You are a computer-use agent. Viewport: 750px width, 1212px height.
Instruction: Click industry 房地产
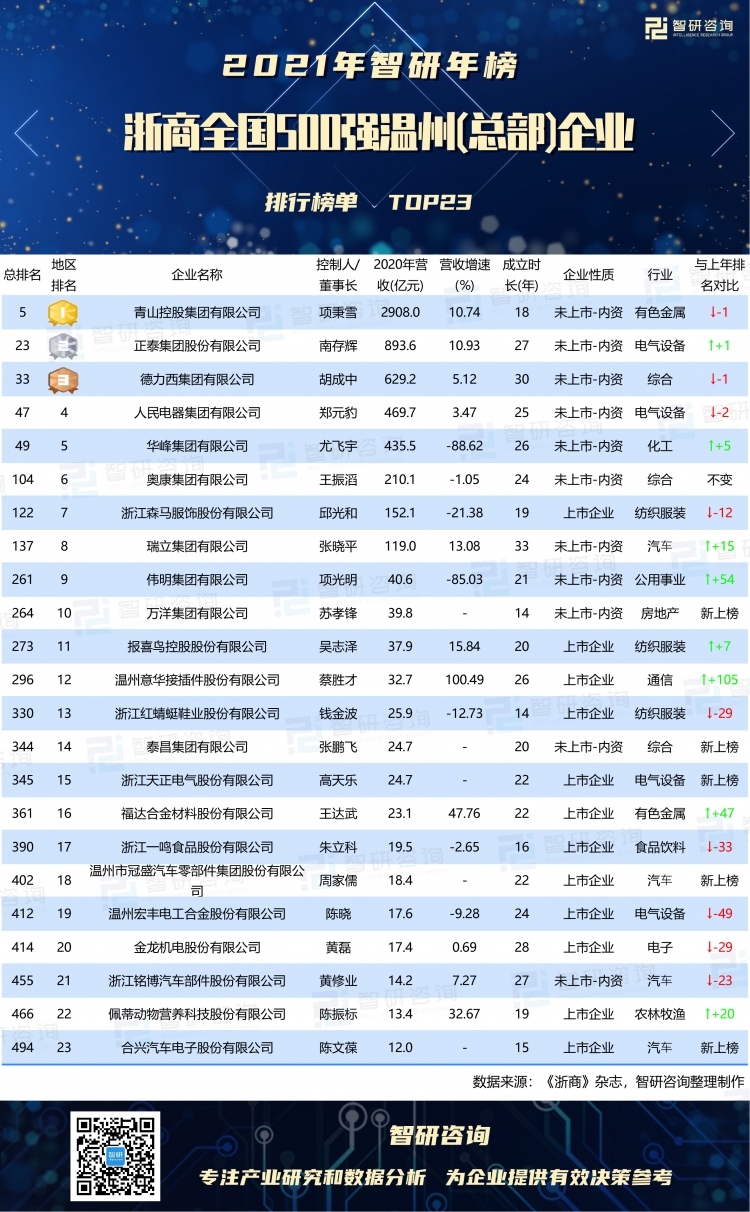tap(660, 613)
